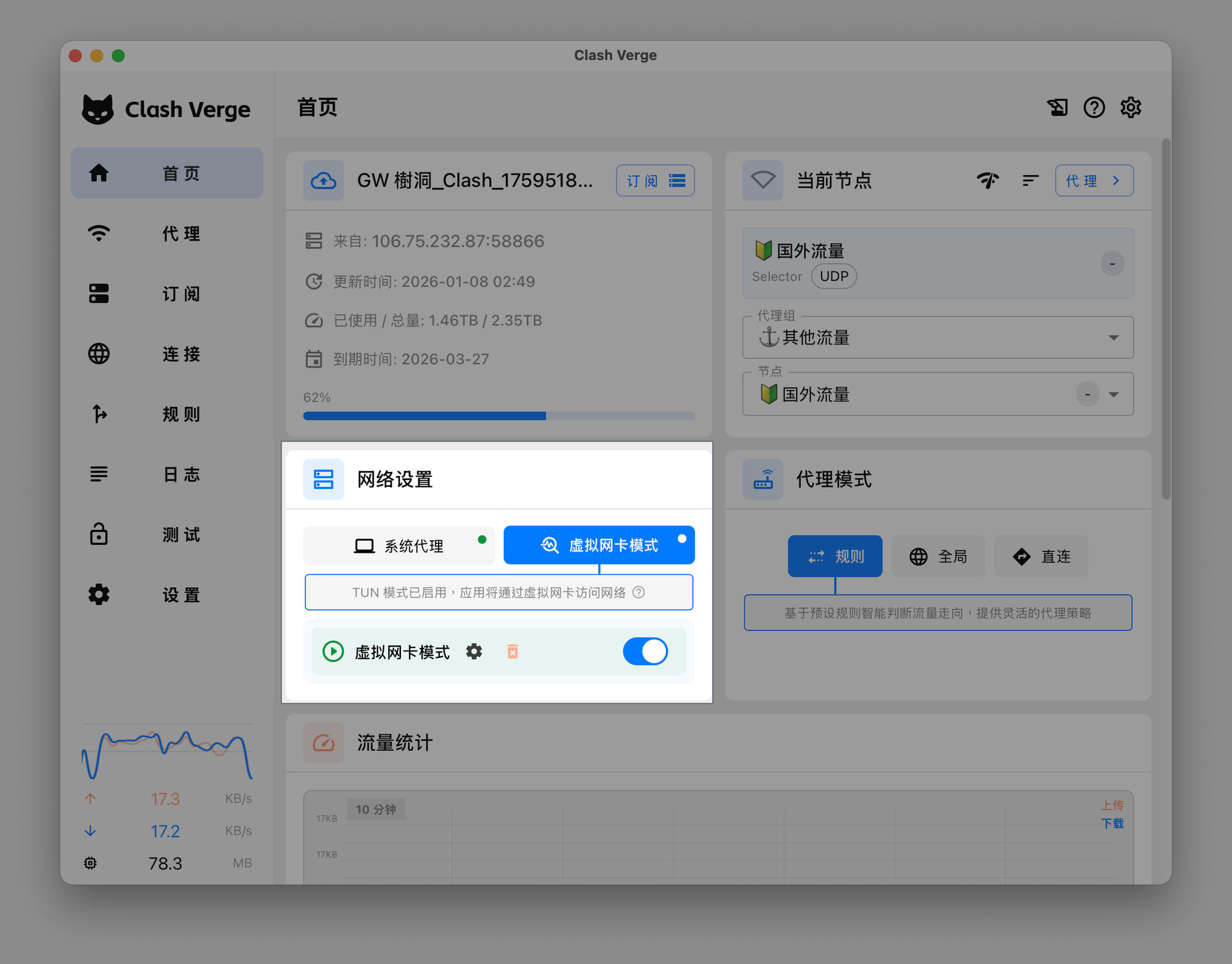Click the 代理 button with chevron
Viewport: 1232px width, 964px height.
(1093, 180)
